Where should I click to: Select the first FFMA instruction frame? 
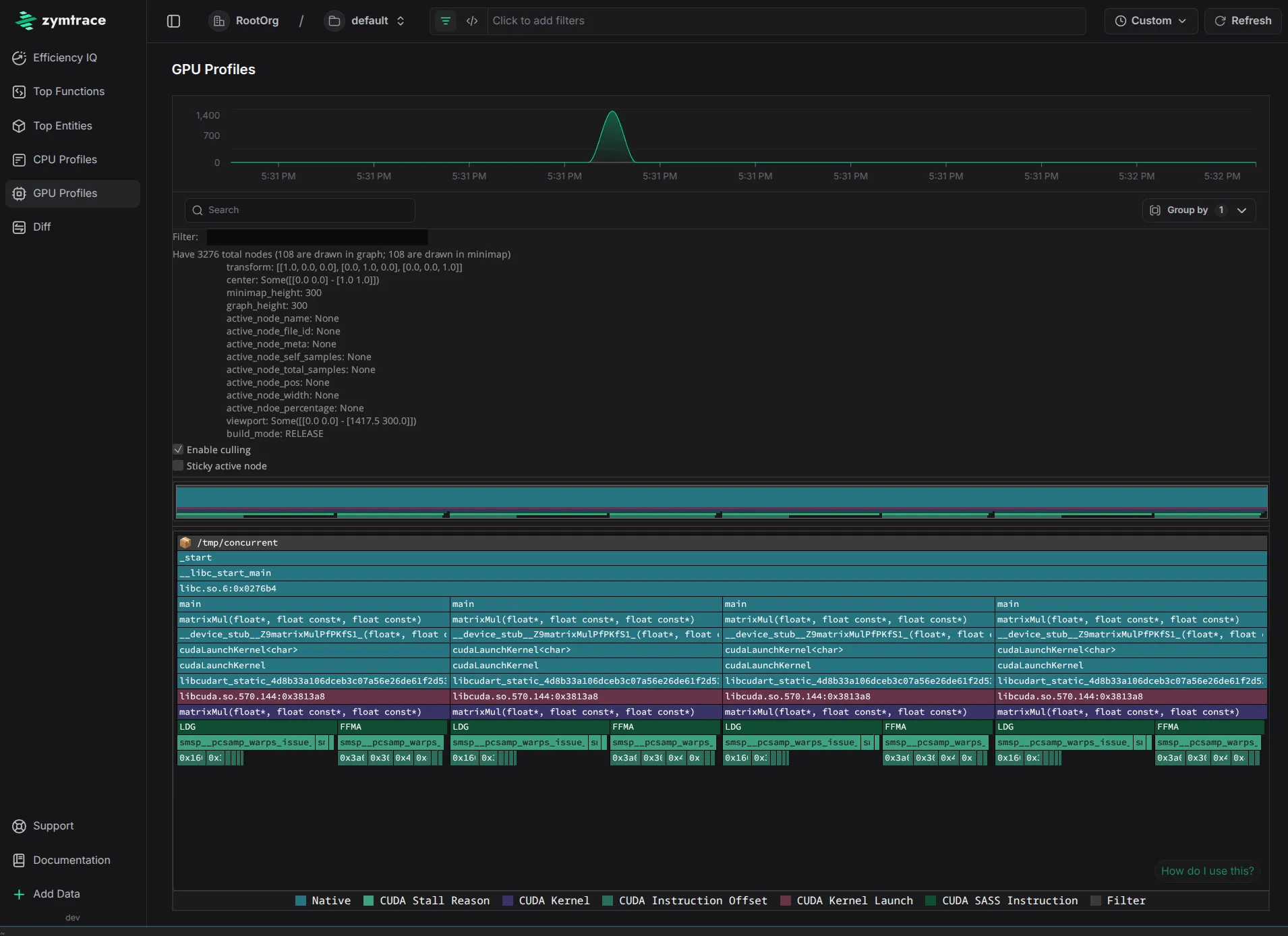[x=392, y=727]
